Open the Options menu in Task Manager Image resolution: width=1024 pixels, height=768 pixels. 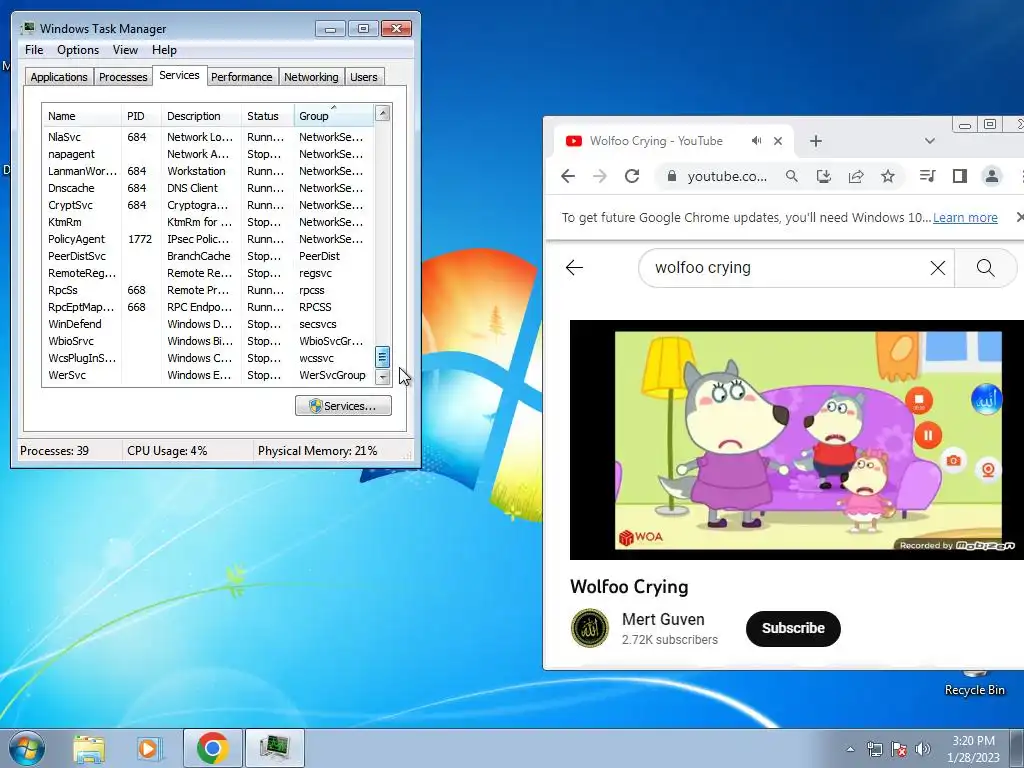tap(78, 50)
